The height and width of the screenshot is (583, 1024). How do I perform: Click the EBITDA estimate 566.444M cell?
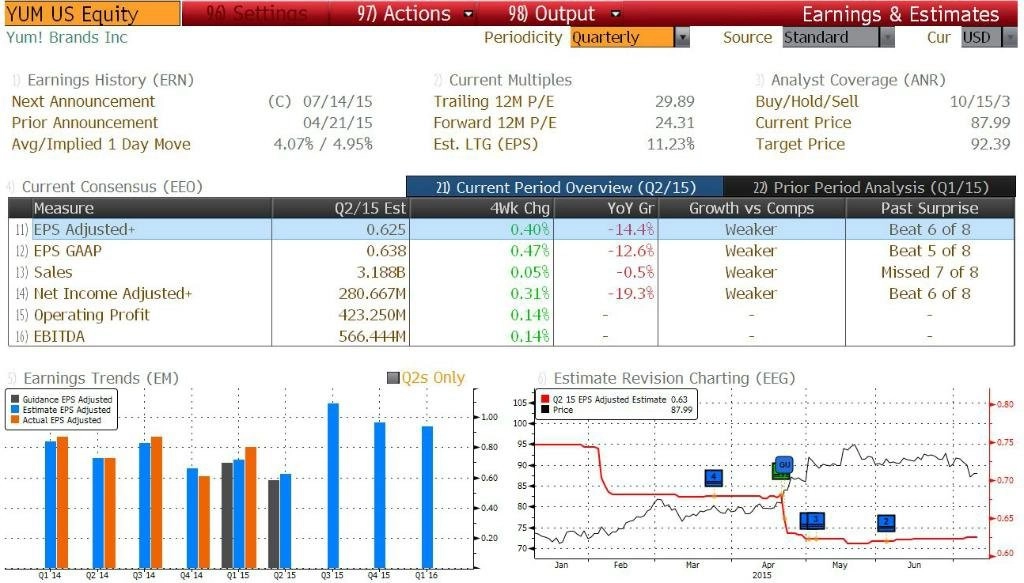[x=372, y=336]
